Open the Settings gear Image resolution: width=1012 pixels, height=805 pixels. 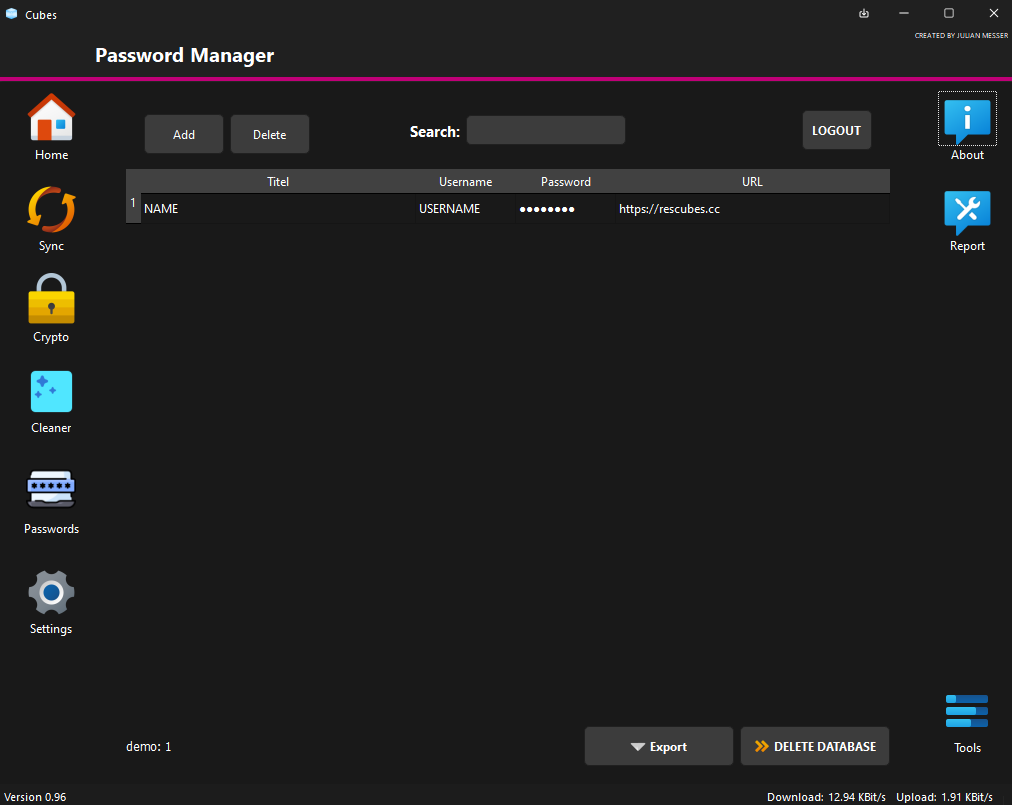click(52, 602)
